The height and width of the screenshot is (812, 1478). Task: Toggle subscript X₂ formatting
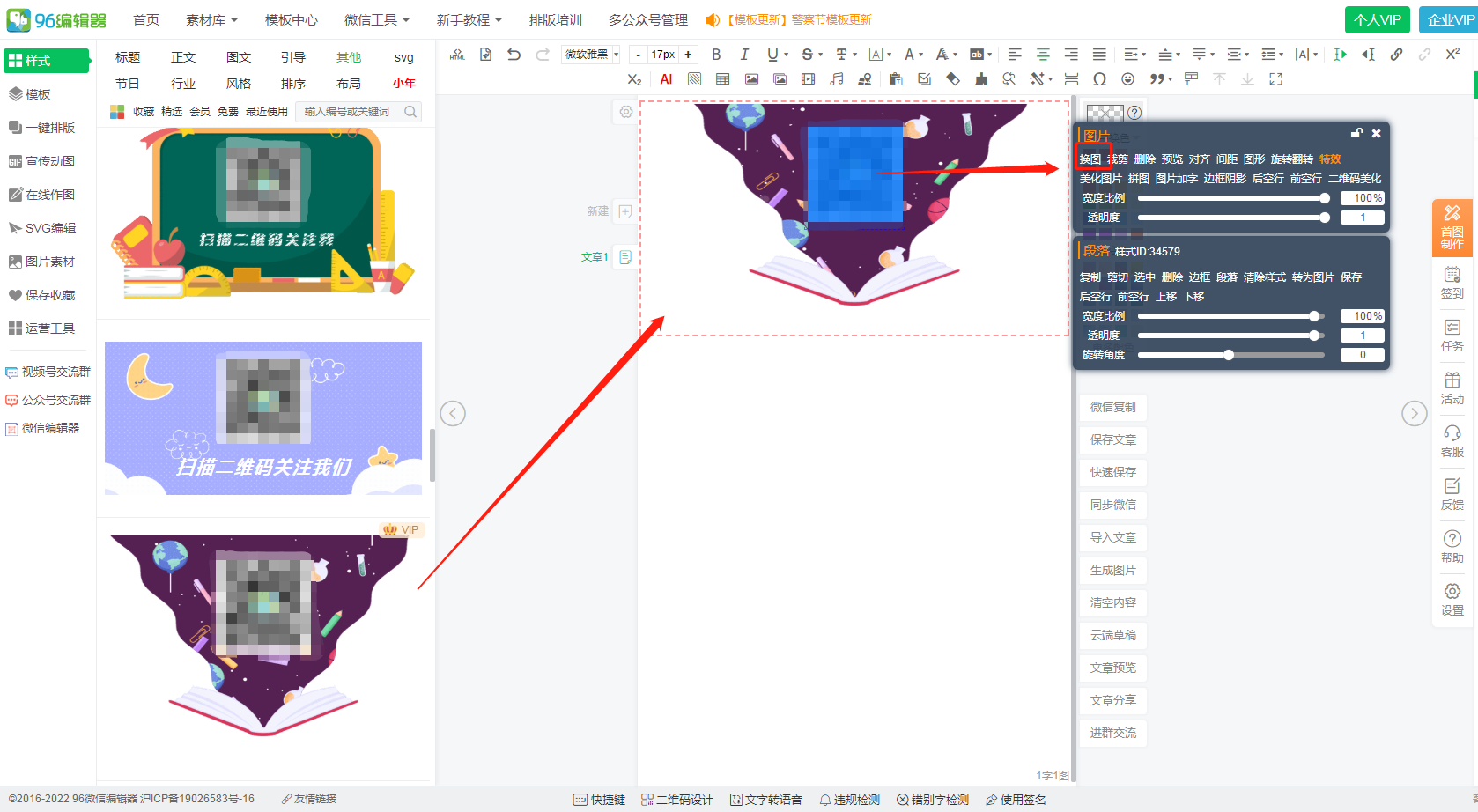pos(634,79)
